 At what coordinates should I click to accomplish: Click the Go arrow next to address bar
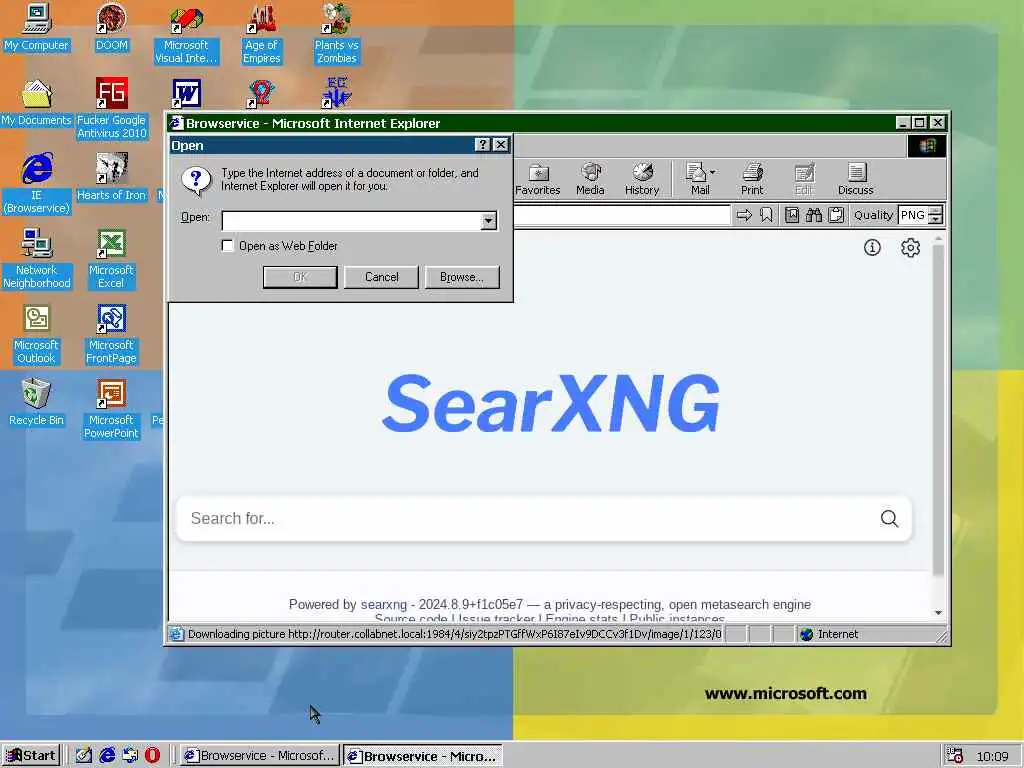744,215
